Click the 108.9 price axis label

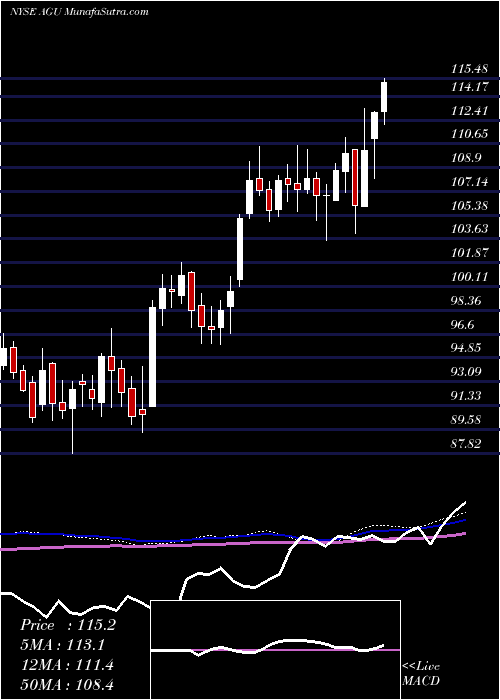pos(466,158)
